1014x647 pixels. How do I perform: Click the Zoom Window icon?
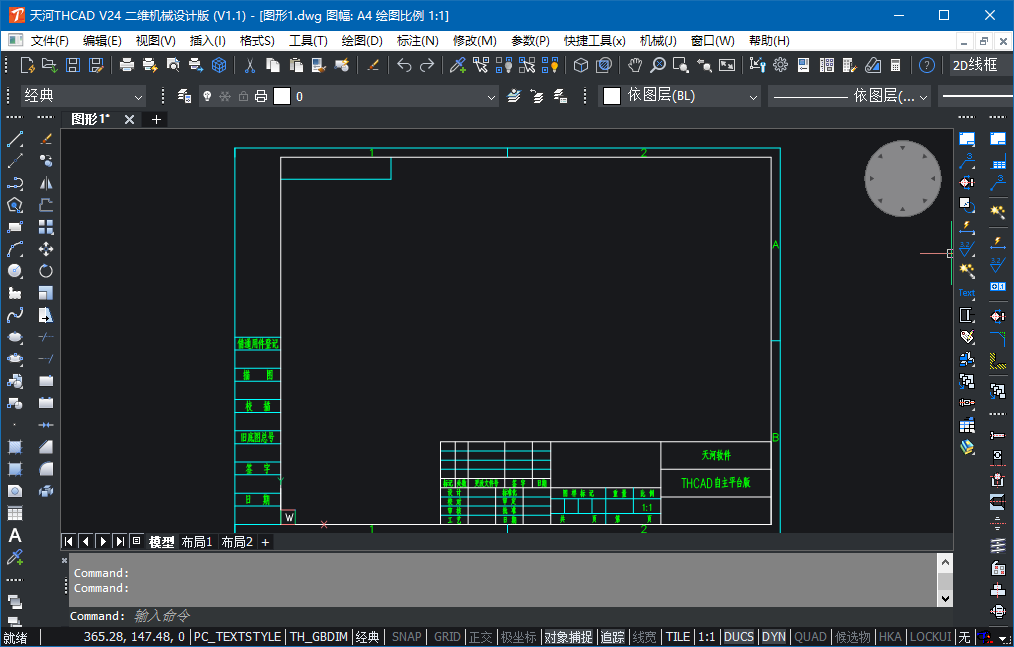(x=680, y=65)
